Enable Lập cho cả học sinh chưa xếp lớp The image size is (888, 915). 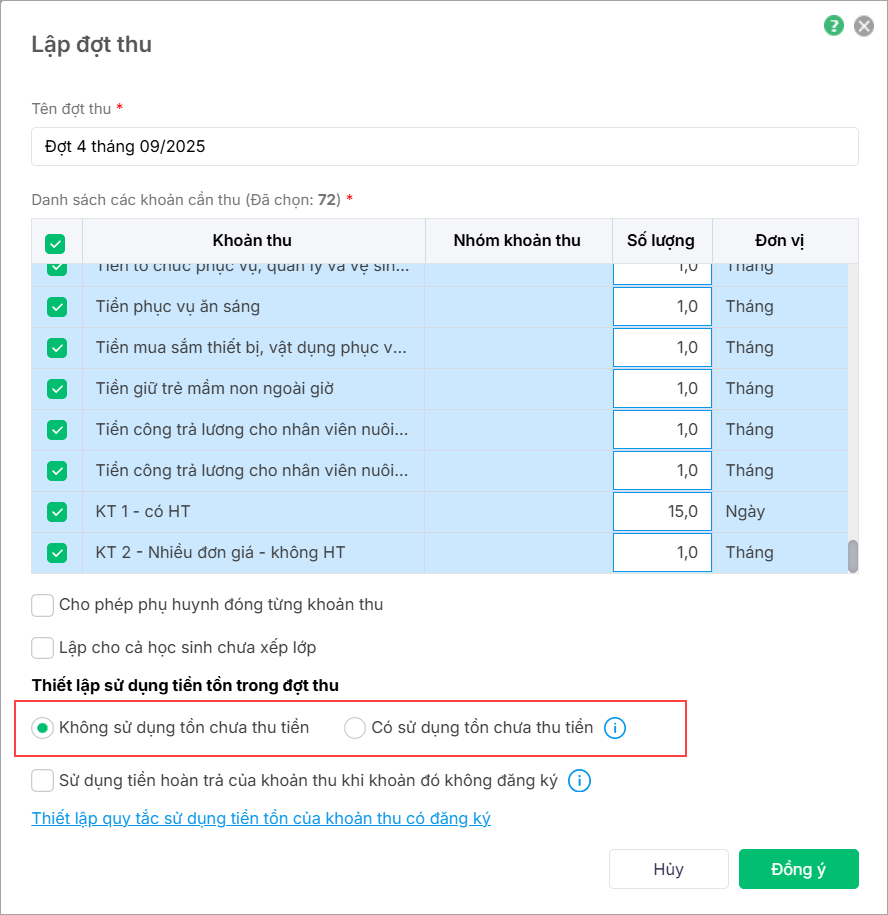point(43,648)
